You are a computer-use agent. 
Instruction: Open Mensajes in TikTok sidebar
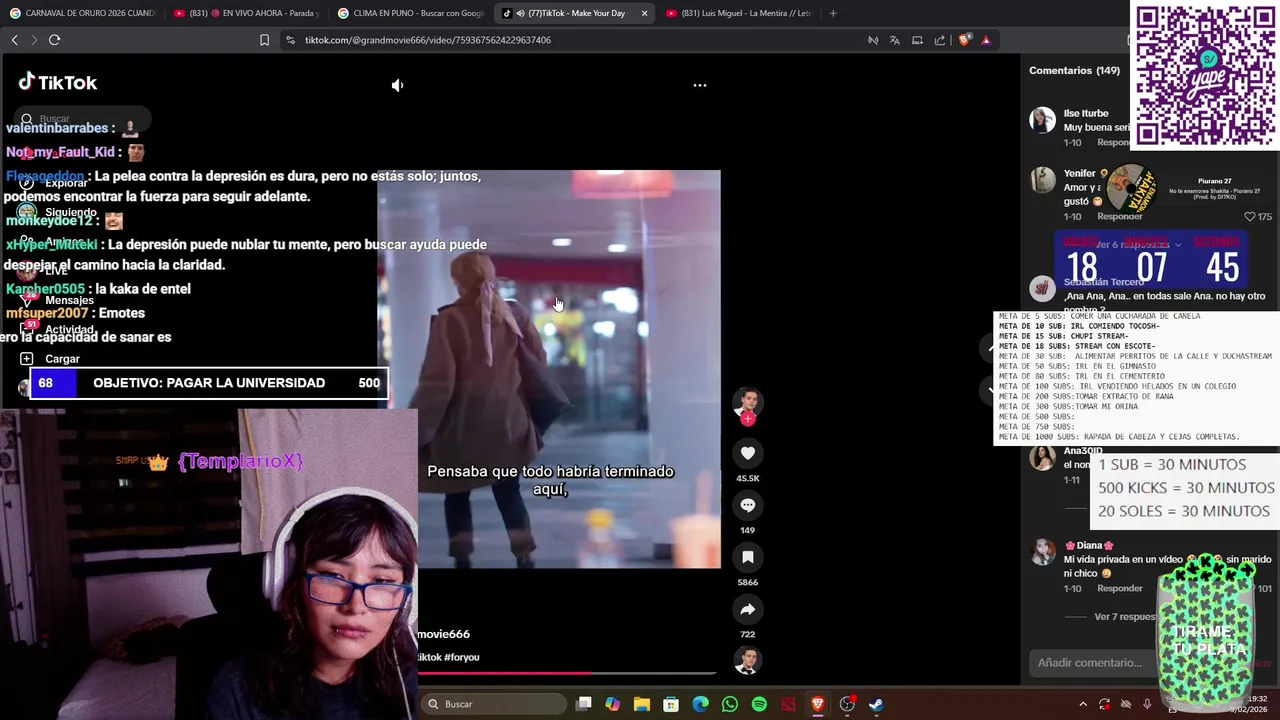click(58, 300)
